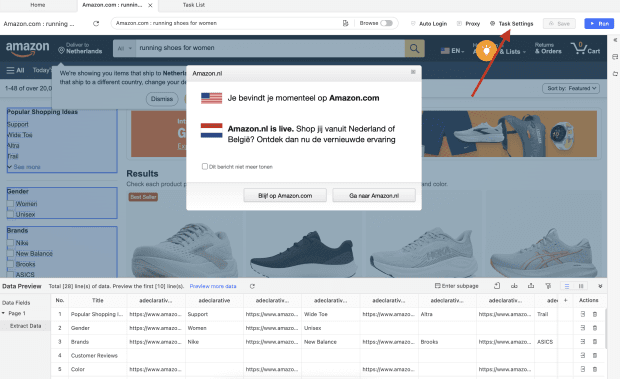The height and width of the screenshot is (379, 620).
Task: Add a new field with plus icon
Action: [565, 300]
